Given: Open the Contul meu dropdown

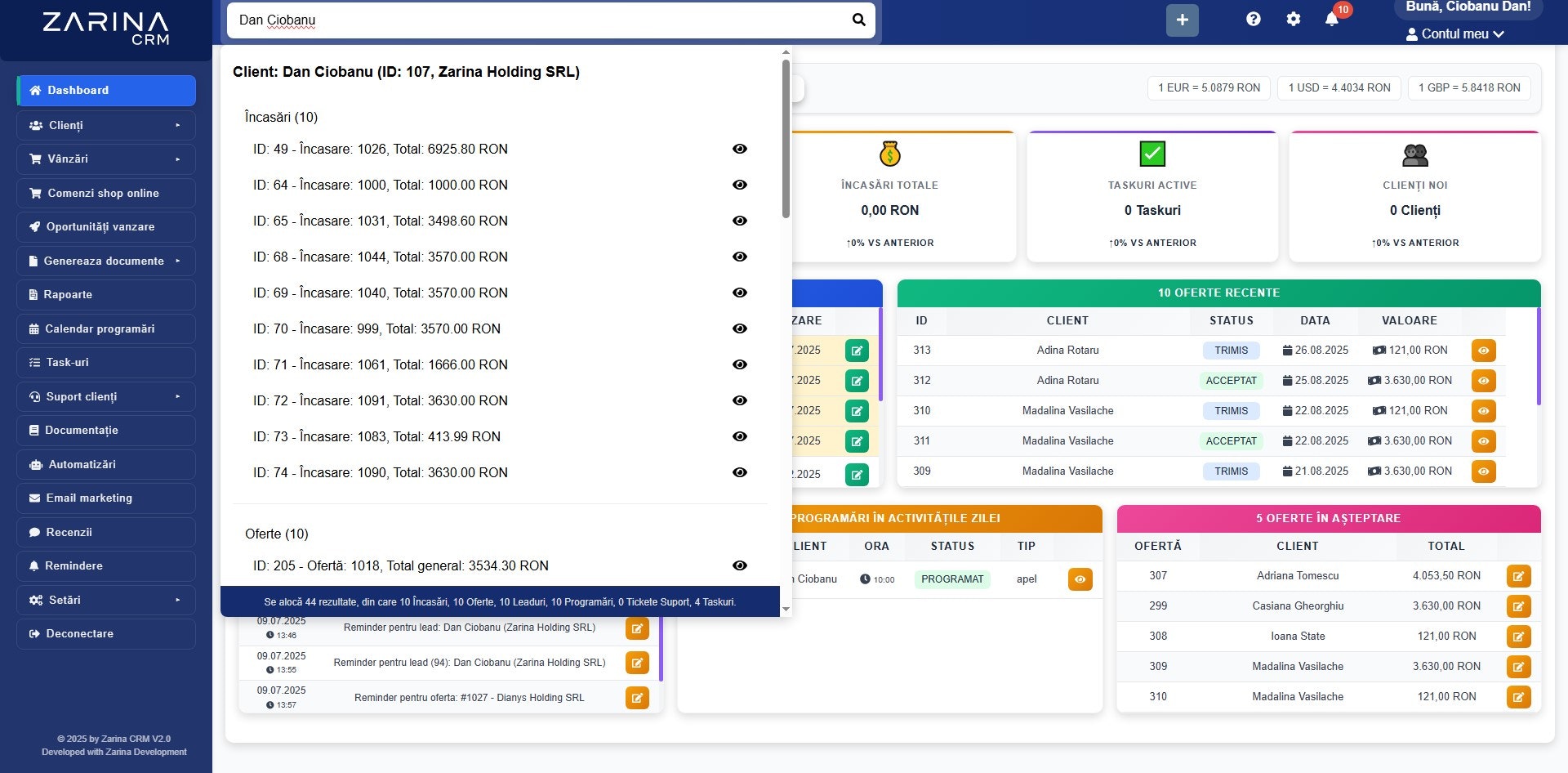Looking at the screenshot, I should [x=1454, y=34].
